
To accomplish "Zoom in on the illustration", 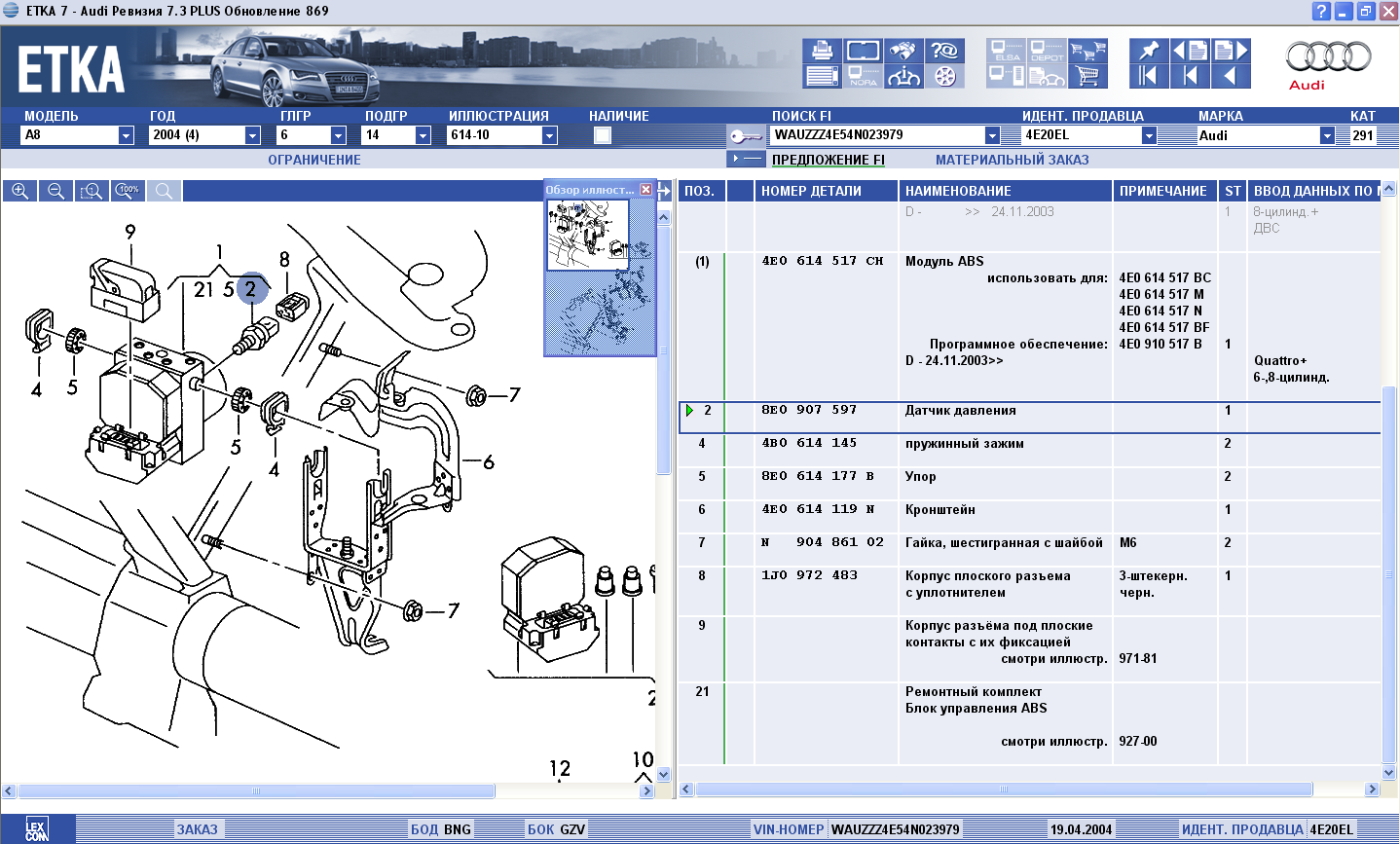I will 19,191.
